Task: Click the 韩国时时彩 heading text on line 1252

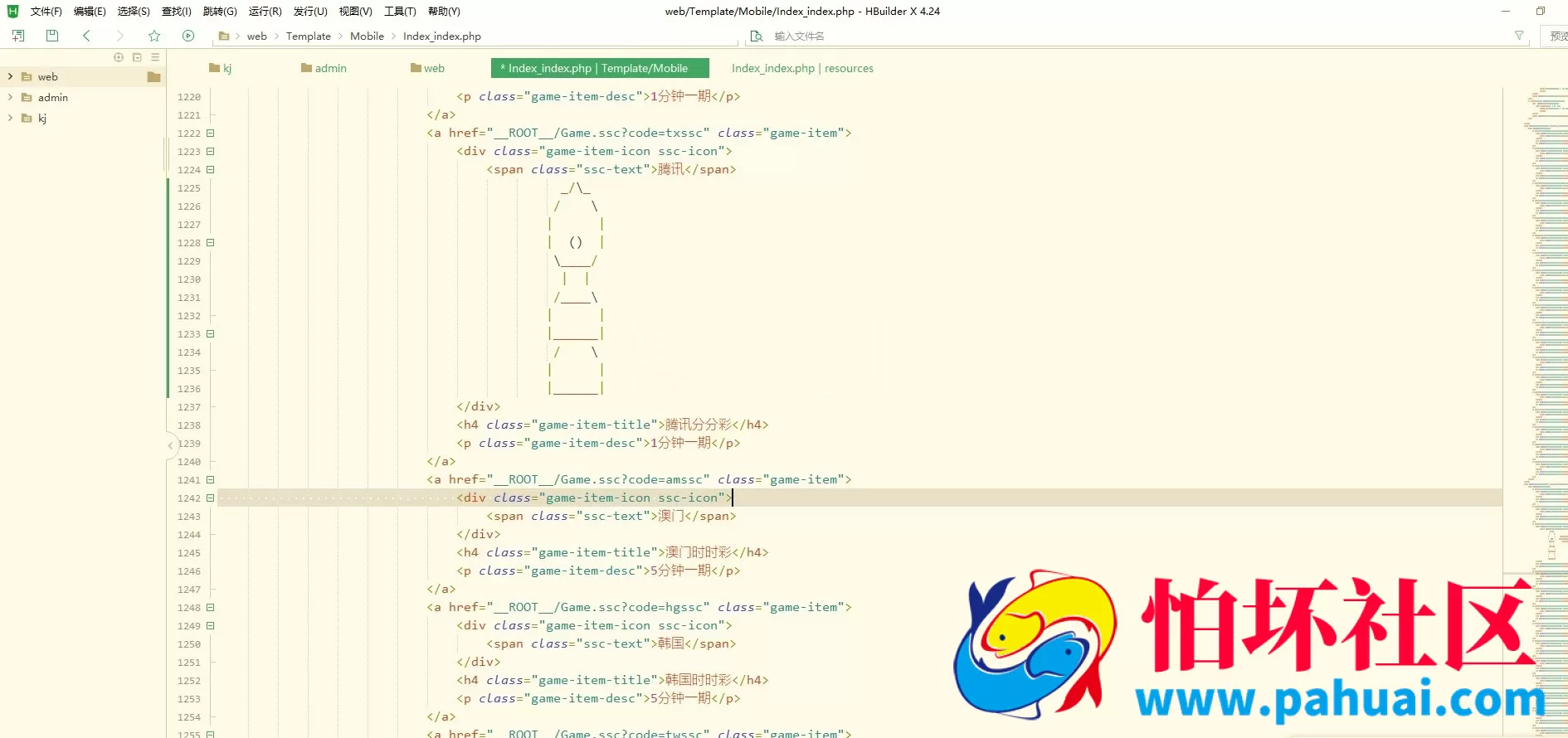Action: [699, 681]
